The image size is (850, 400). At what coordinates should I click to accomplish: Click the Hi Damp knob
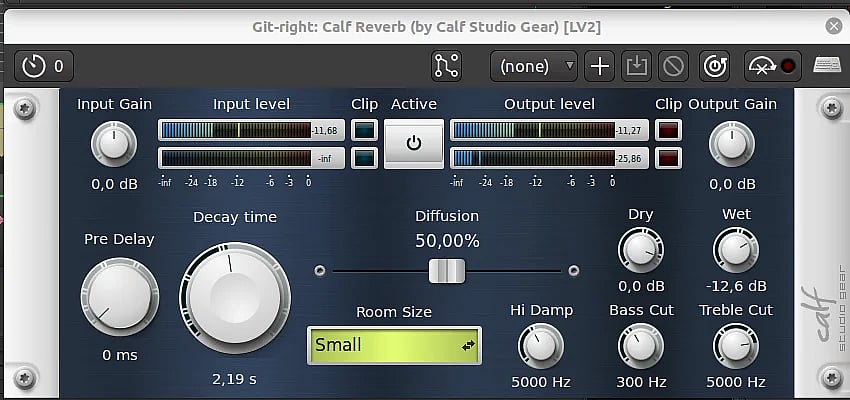(x=540, y=346)
